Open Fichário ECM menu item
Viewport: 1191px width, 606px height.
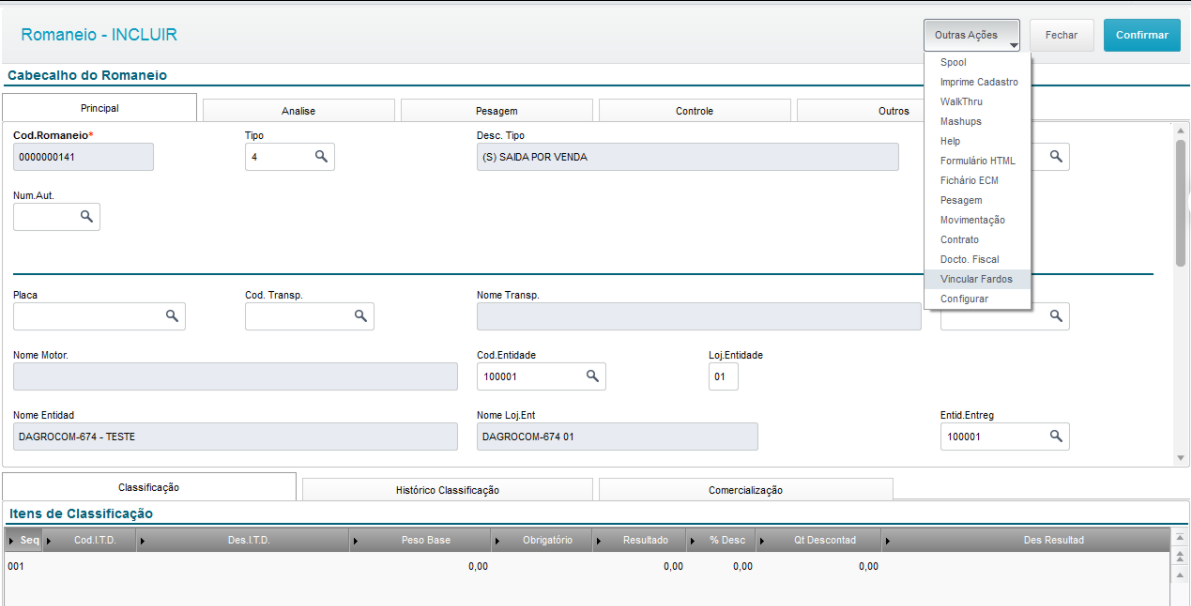point(977,181)
